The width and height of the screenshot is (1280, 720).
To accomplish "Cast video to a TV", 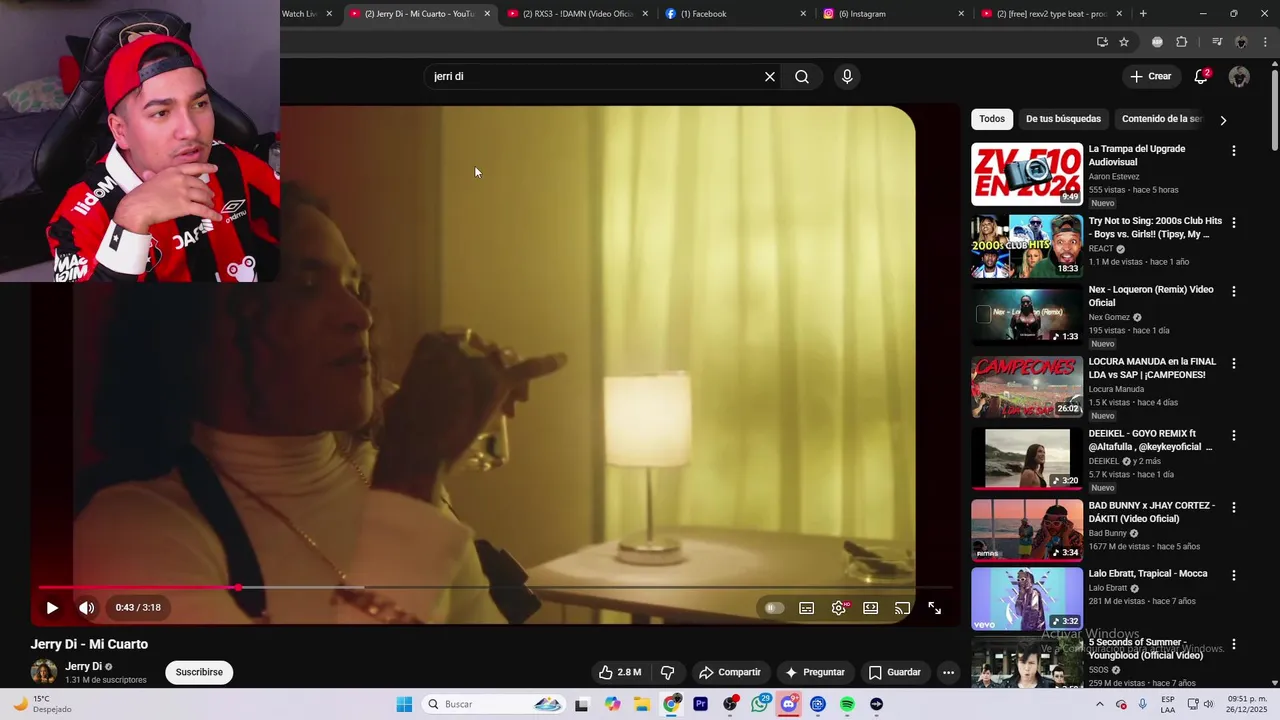I will coord(902,607).
